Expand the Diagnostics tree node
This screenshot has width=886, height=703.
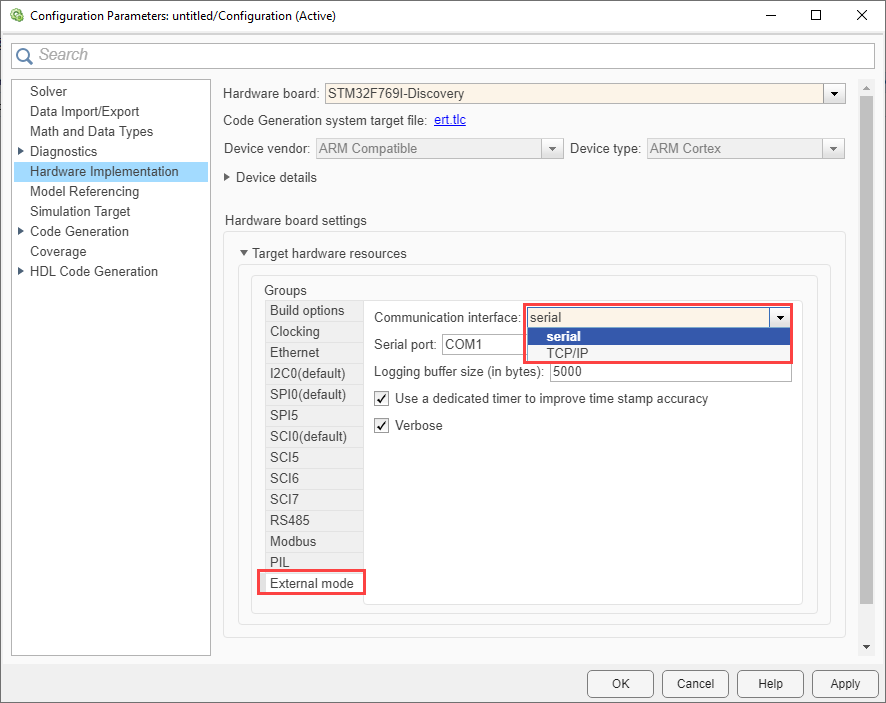pos(21,152)
